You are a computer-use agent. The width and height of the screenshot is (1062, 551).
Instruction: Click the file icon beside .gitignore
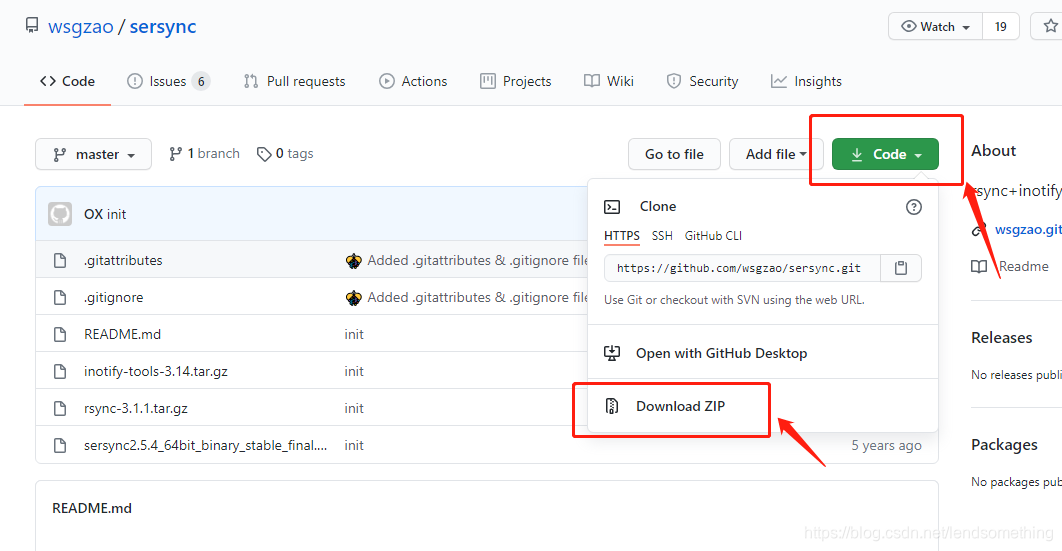[60, 297]
